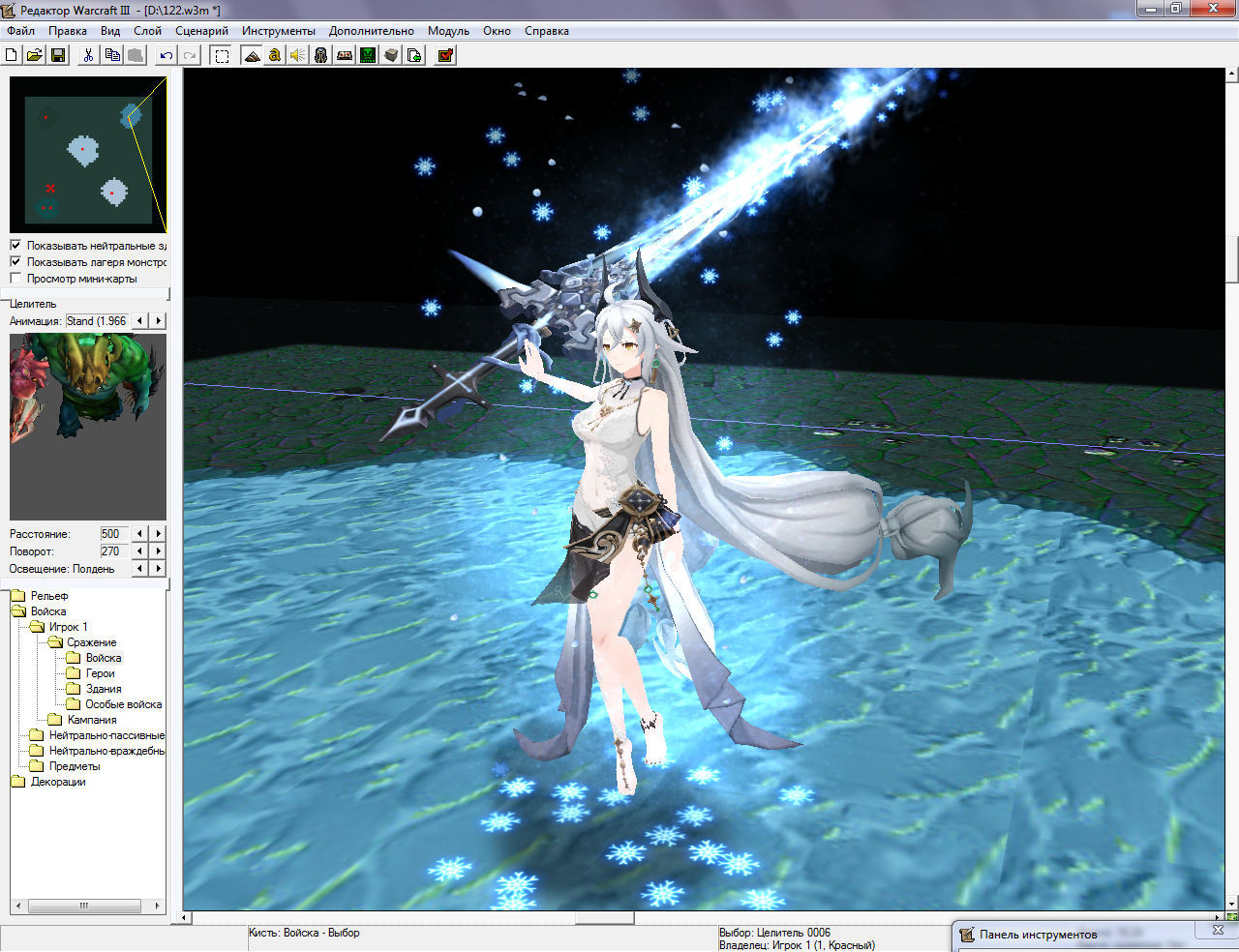Open the Справка menu
This screenshot has width=1239, height=952.
(547, 31)
